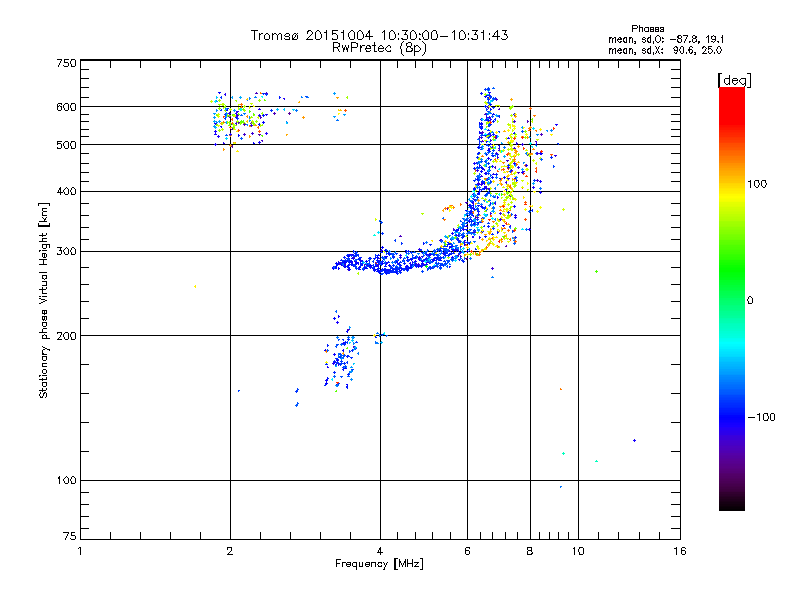Screen dimensions: 800x600
Task: Click the y-axis '200' tick label
Action: pyautogui.click(x=66, y=336)
